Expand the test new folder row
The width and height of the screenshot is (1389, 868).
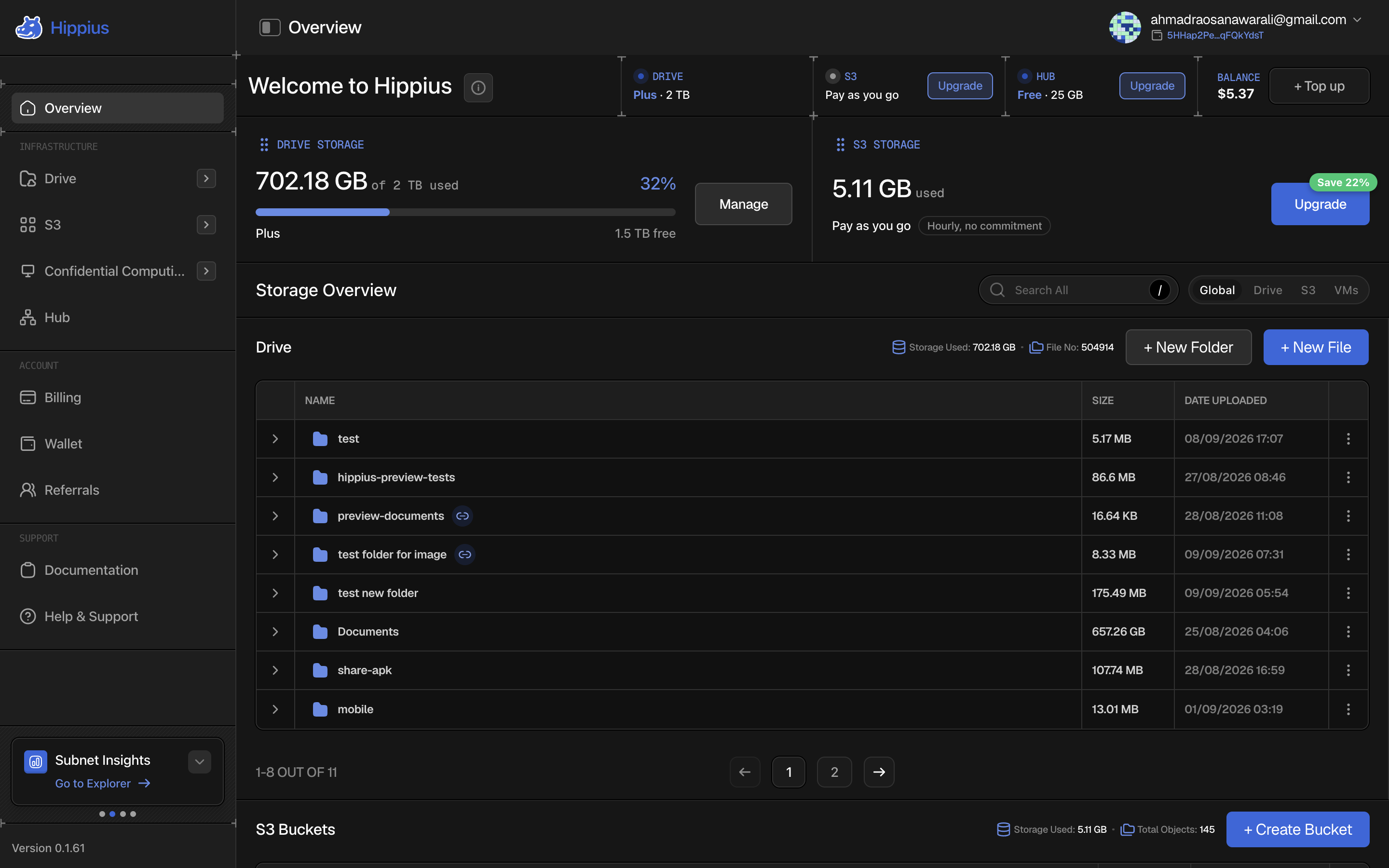click(275, 593)
